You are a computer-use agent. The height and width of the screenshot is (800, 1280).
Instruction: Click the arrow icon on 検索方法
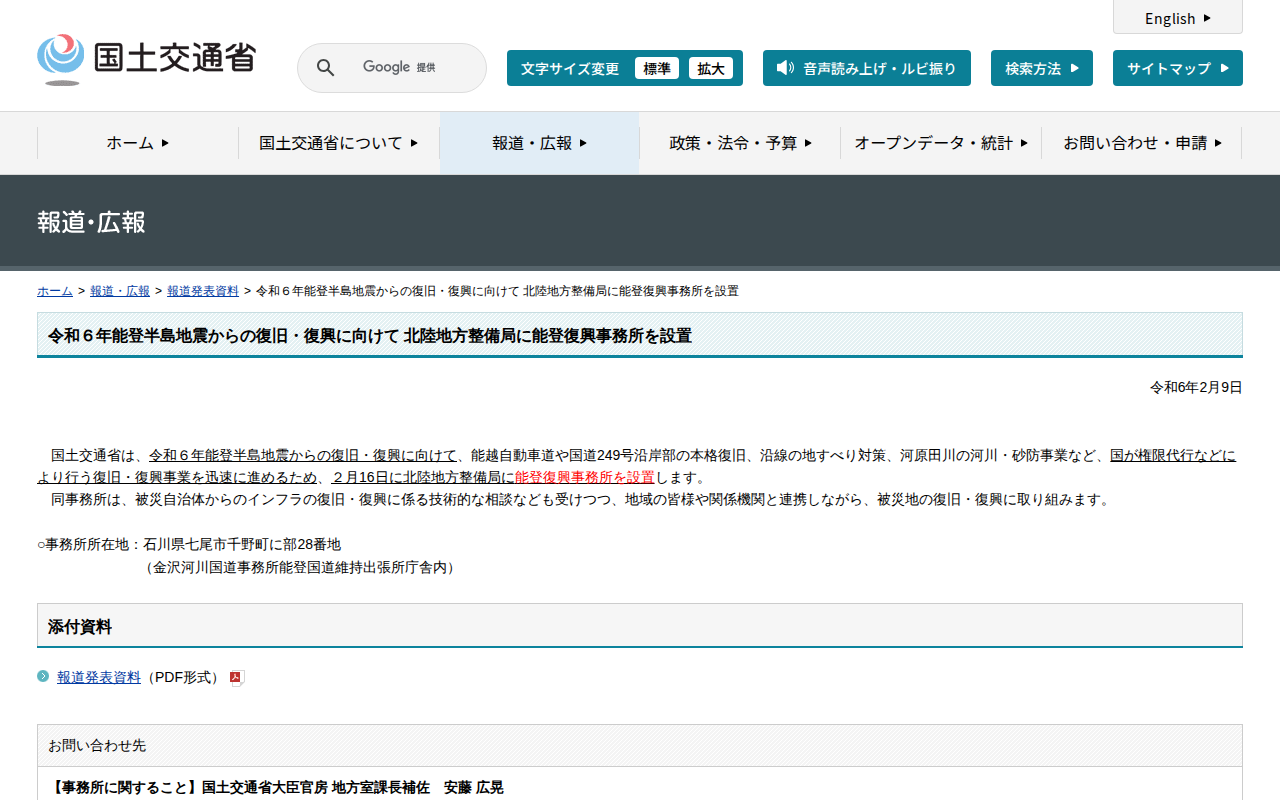pyautogui.click(x=1075, y=68)
